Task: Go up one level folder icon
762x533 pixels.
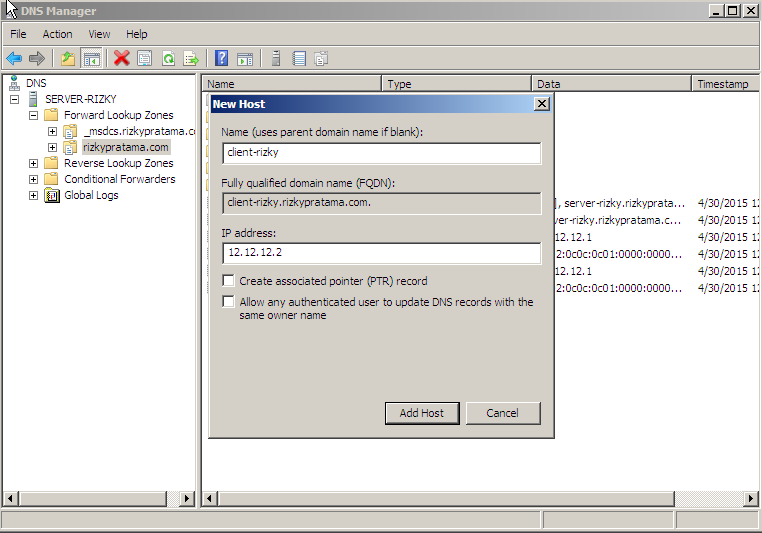Action: point(68,59)
